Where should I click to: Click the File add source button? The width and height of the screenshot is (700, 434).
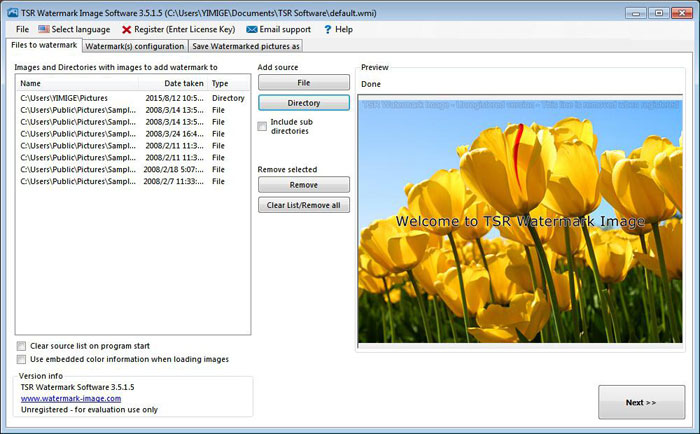(x=304, y=83)
